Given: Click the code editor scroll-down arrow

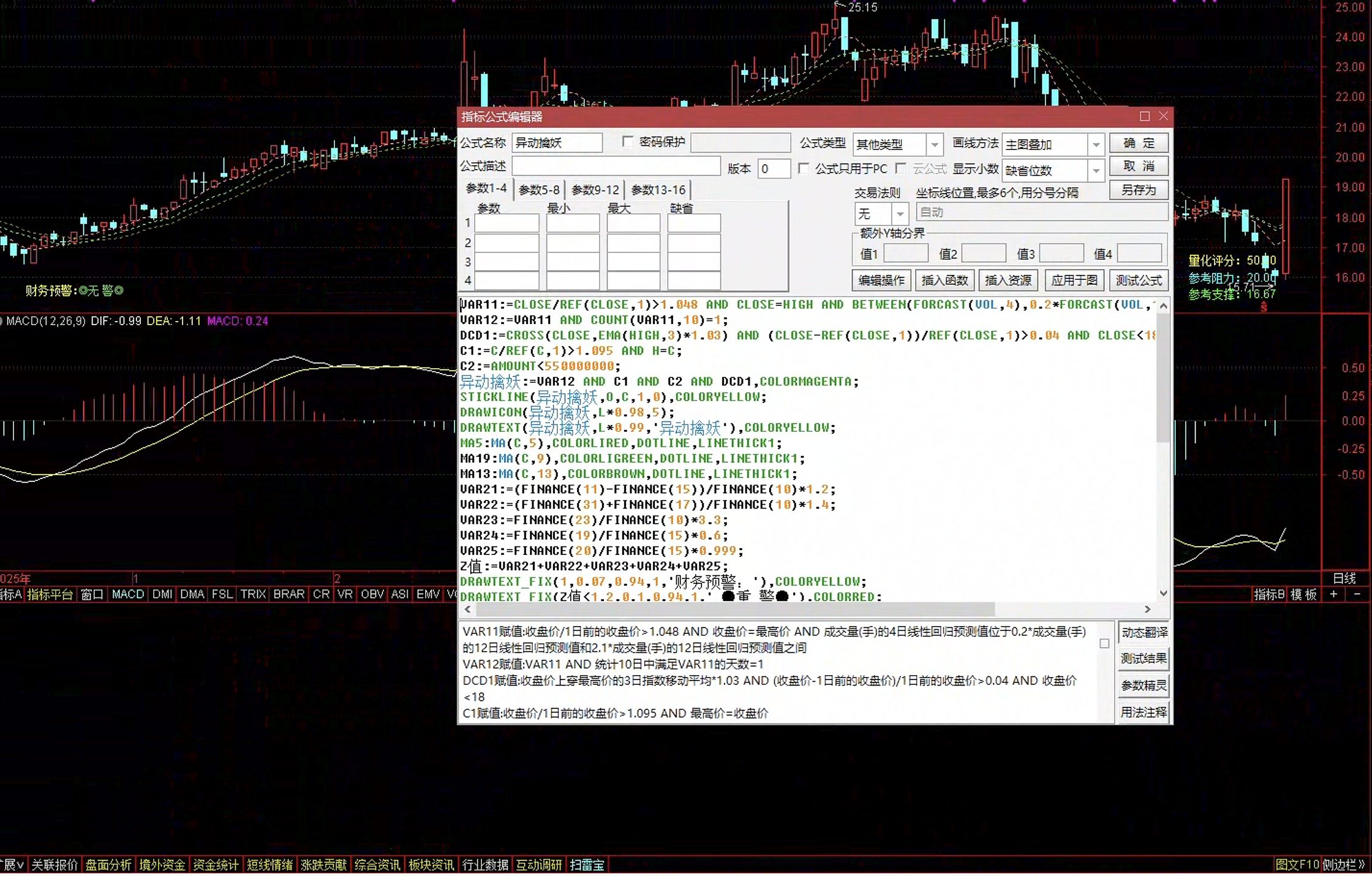Looking at the screenshot, I should [x=1163, y=593].
